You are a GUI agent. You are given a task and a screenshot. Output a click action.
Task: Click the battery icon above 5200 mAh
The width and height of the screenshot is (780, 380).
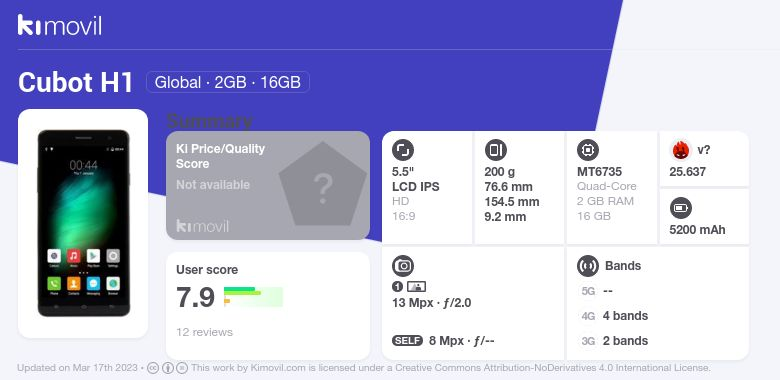[681, 208]
